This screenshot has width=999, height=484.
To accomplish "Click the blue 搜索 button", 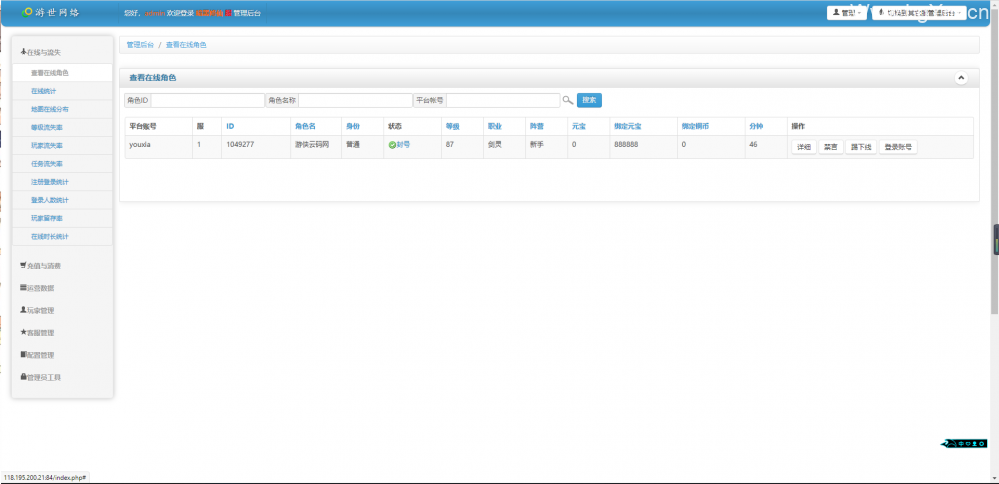I will 589,100.
